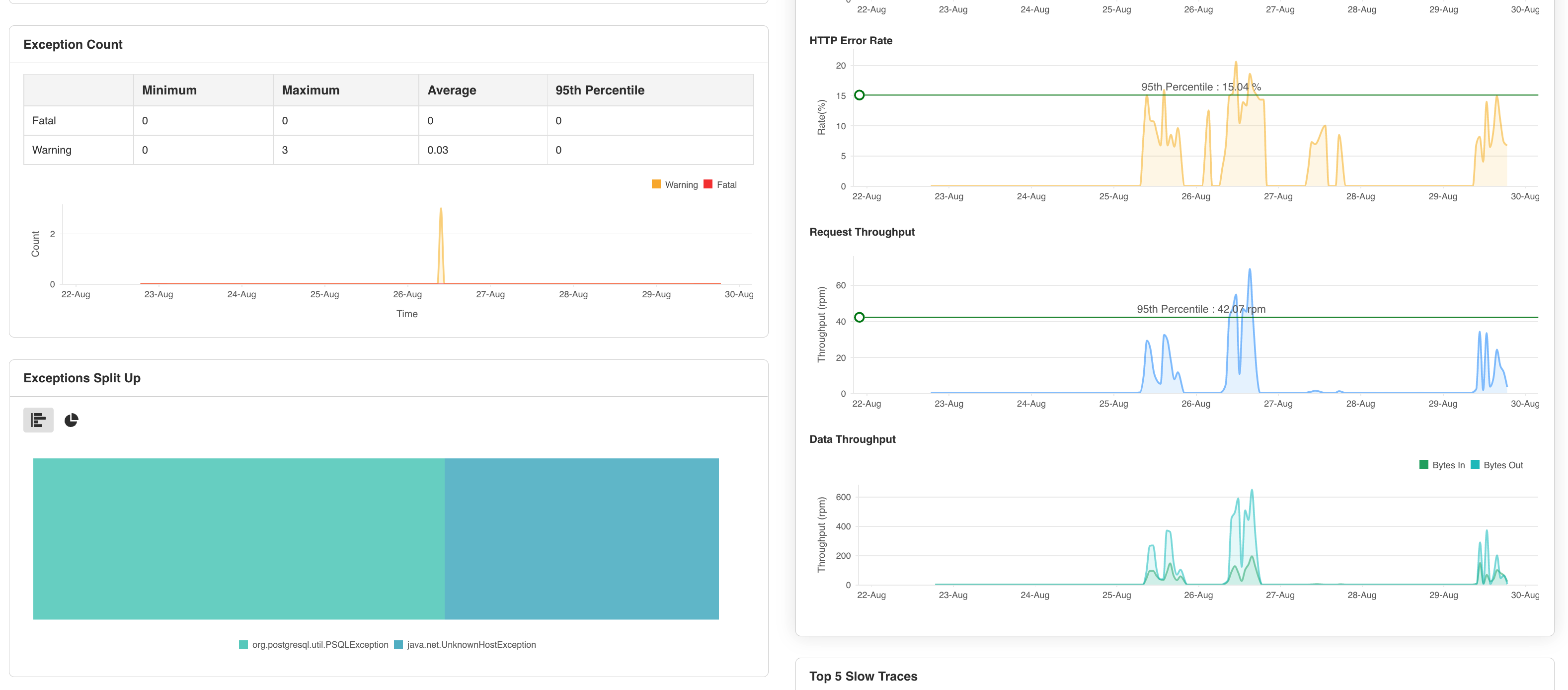Click the Request Throughput chart title
Screen dimensions: 1568x690
tap(862, 232)
